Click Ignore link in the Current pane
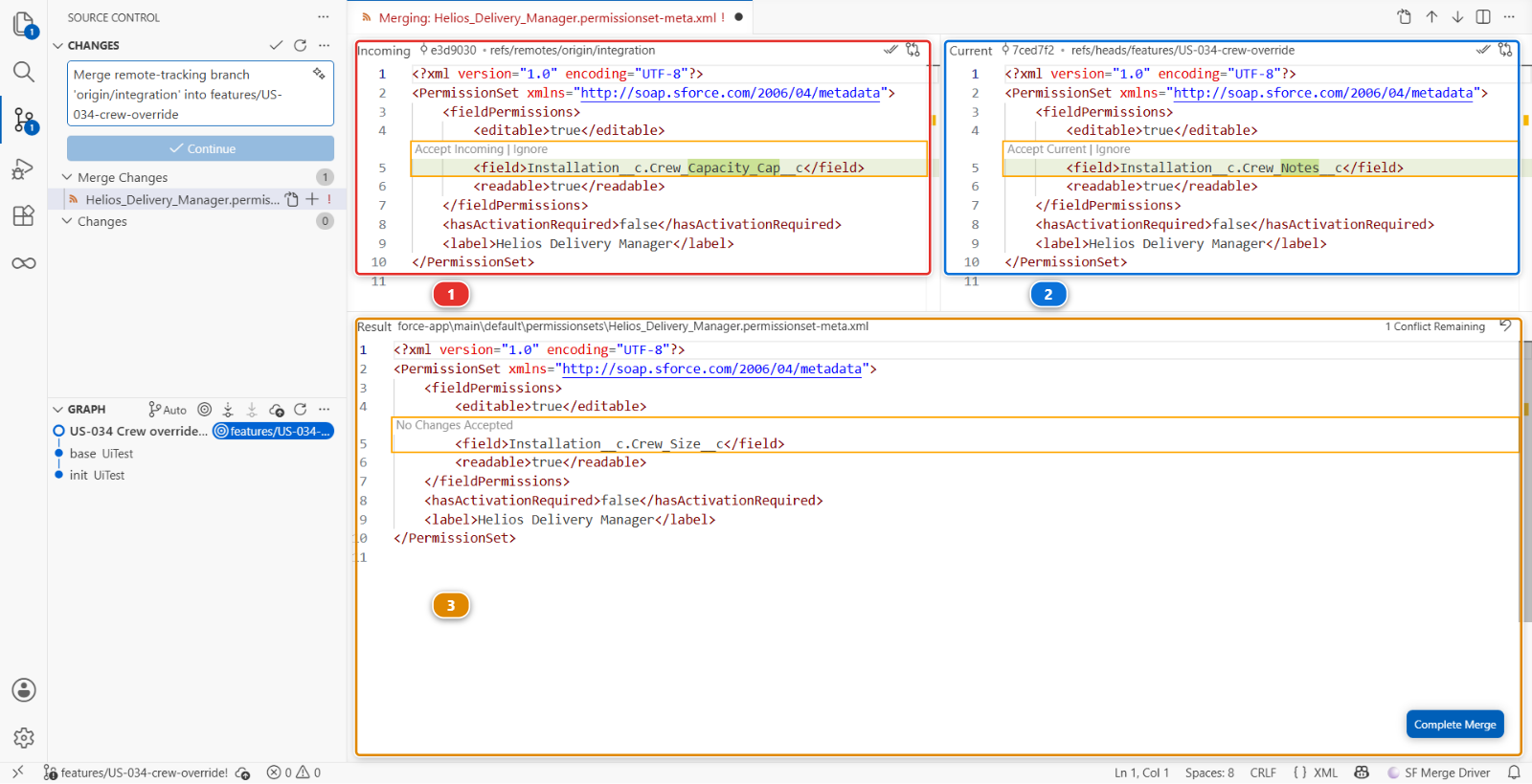This screenshot has height=784, width=1532. pos(1113,149)
